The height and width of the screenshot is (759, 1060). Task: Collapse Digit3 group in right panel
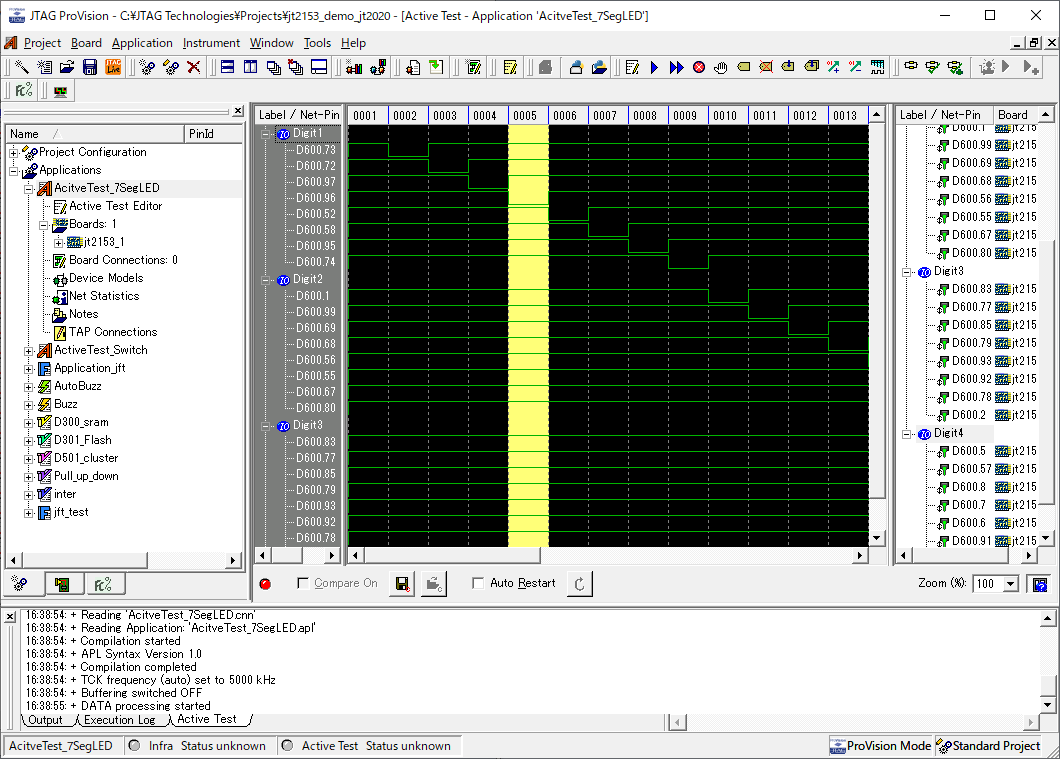point(907,272)
